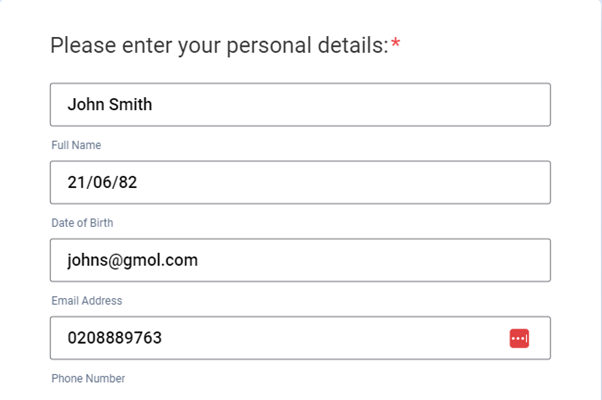602x400 pixels.
Task: Focus the Date of Birth input field
Action: (x=300, y=182)
